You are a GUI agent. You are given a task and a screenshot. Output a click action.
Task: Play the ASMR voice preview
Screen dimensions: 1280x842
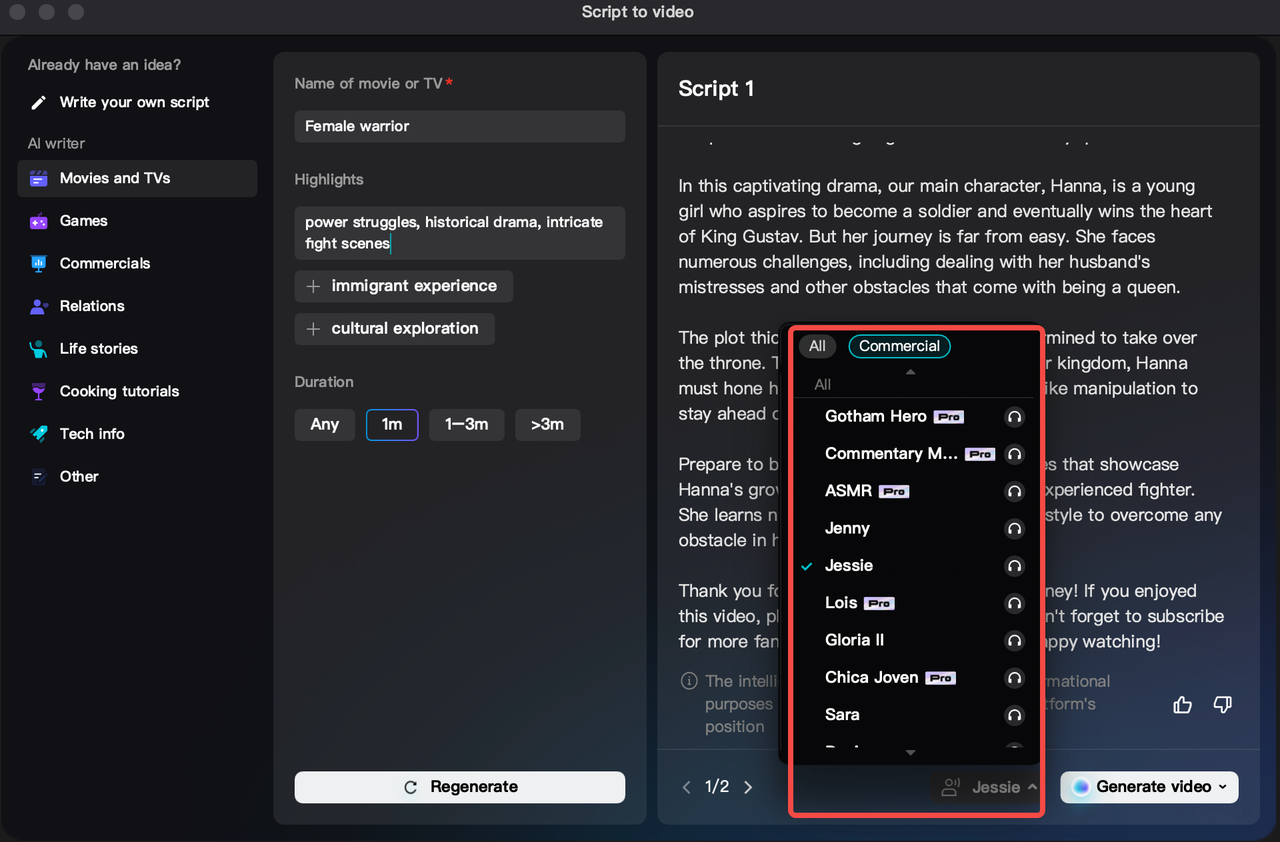click(1014, 491)
